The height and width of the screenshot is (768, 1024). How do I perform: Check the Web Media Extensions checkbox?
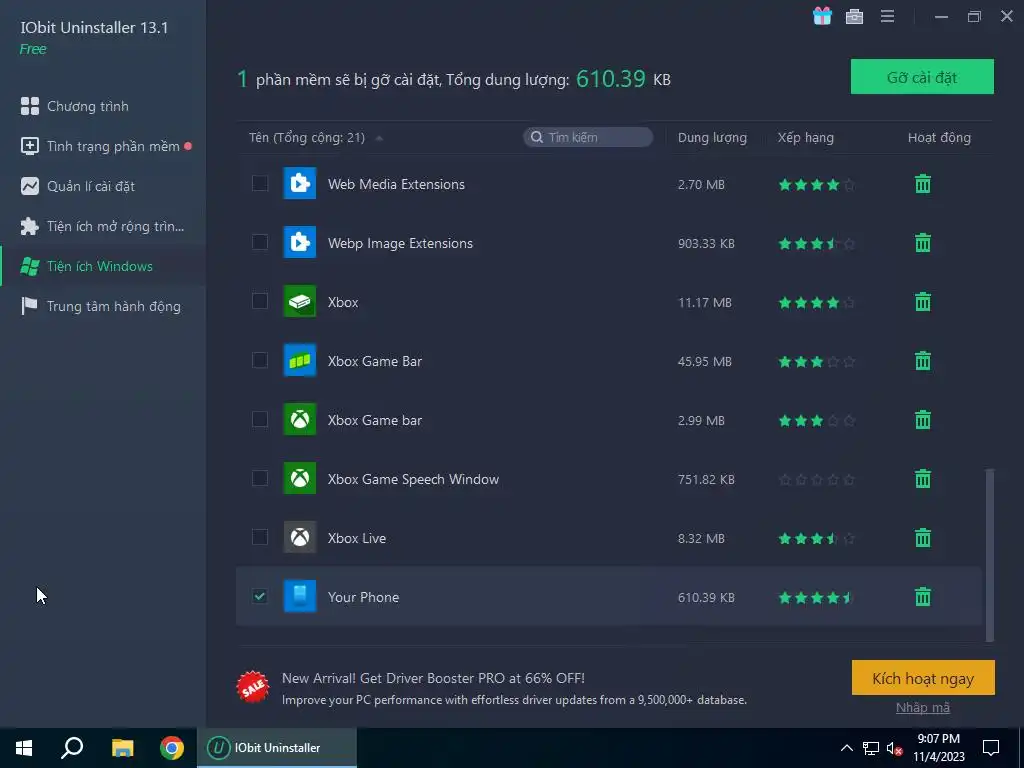click(260, 184)
